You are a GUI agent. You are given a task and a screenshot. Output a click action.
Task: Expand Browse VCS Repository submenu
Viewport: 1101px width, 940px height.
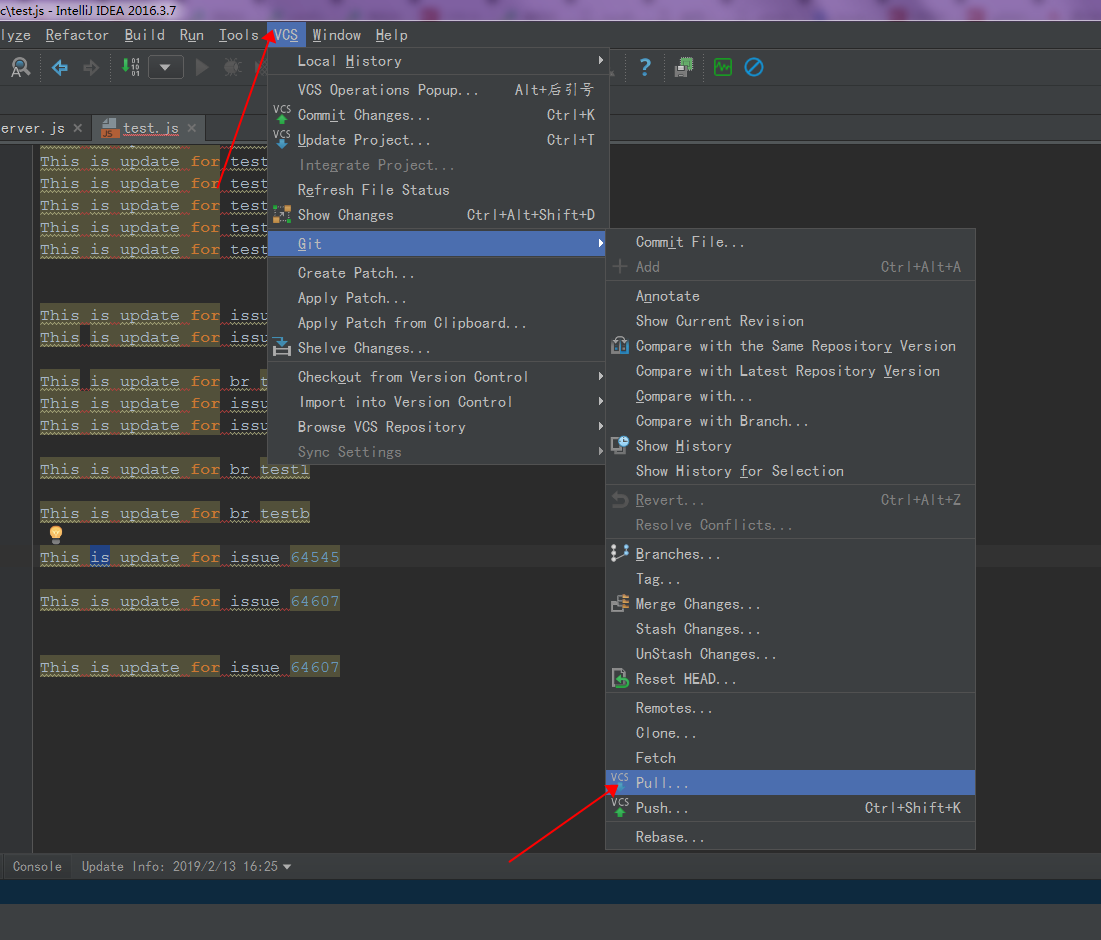click(437, 427)
